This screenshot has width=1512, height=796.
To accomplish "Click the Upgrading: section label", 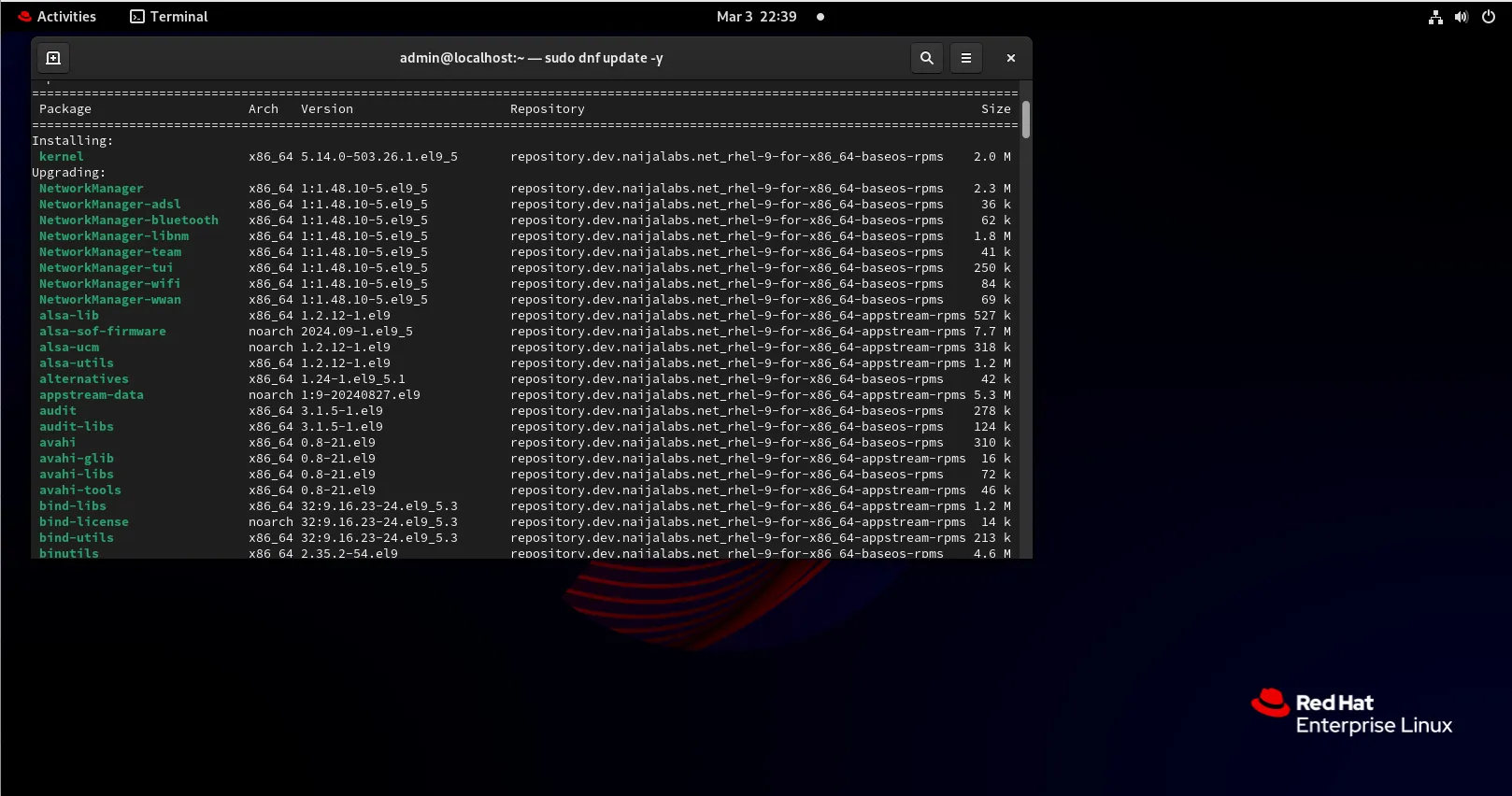I will click(69, 173).
